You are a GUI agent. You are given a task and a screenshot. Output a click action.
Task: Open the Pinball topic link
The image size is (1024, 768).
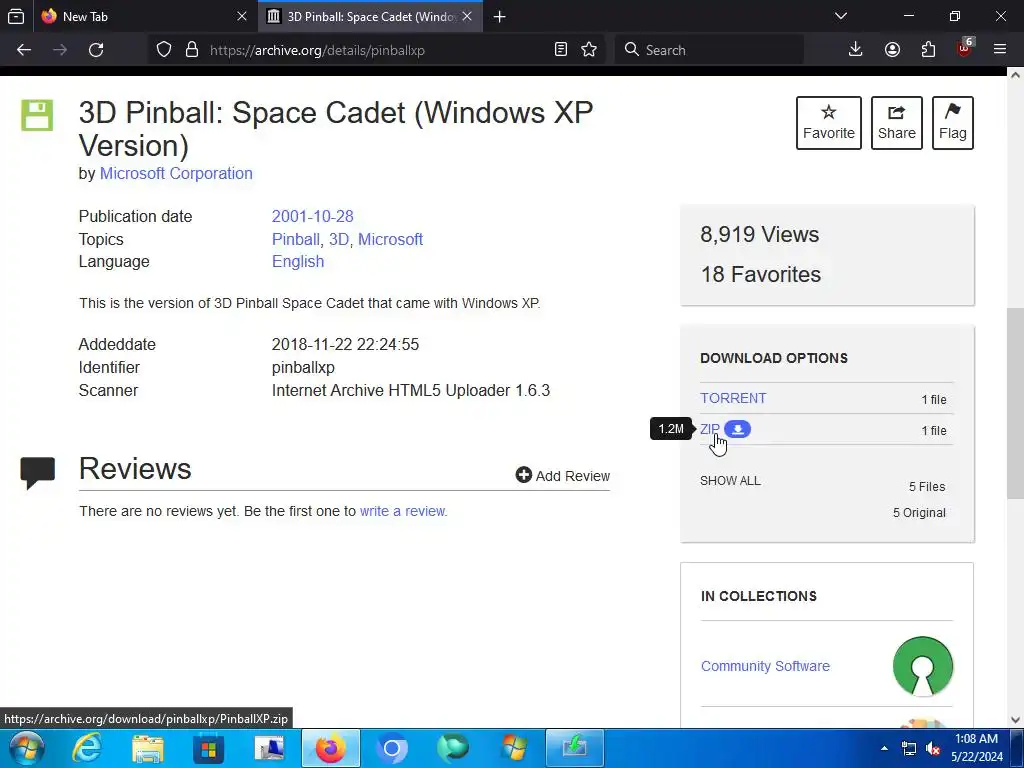click(295, 239)
